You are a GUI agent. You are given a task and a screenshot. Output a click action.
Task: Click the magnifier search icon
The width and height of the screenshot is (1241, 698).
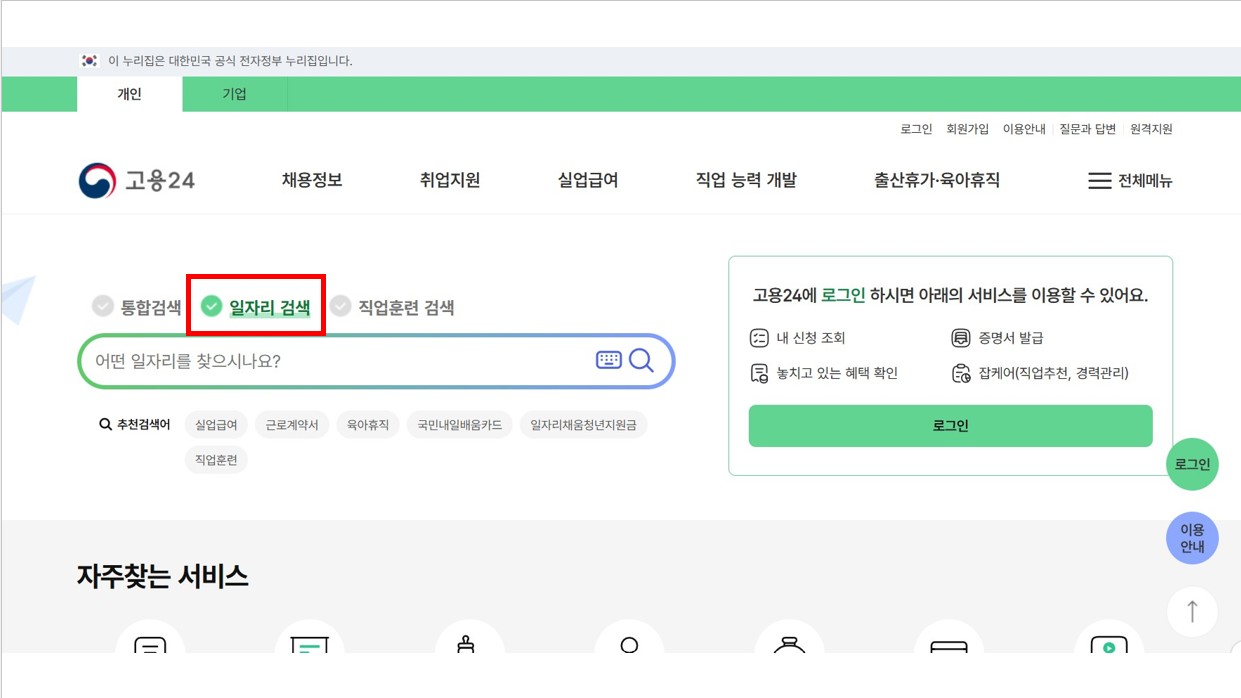(642, 360)
